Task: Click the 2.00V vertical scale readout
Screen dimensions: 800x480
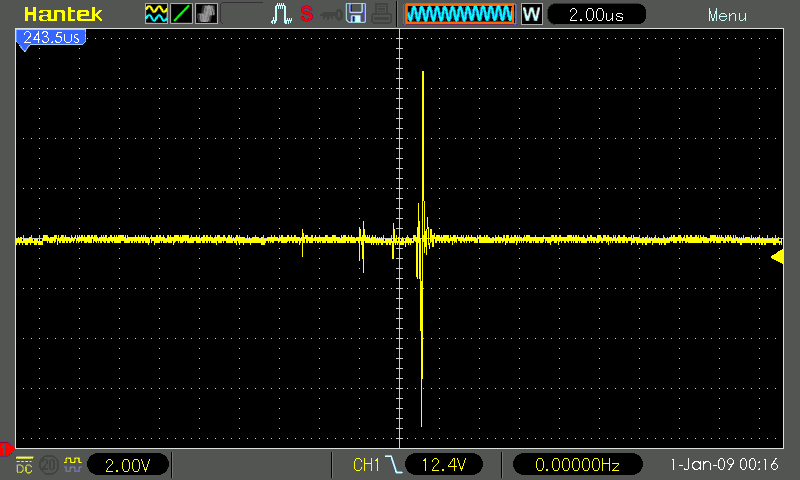Action: click(x=128, y=465)
